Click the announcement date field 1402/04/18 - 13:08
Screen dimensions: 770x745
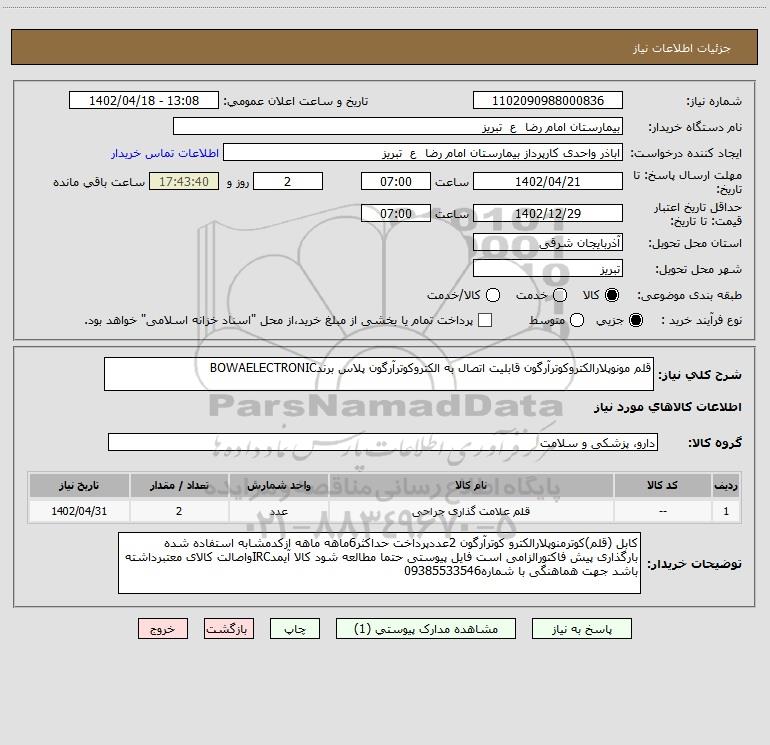144,101
